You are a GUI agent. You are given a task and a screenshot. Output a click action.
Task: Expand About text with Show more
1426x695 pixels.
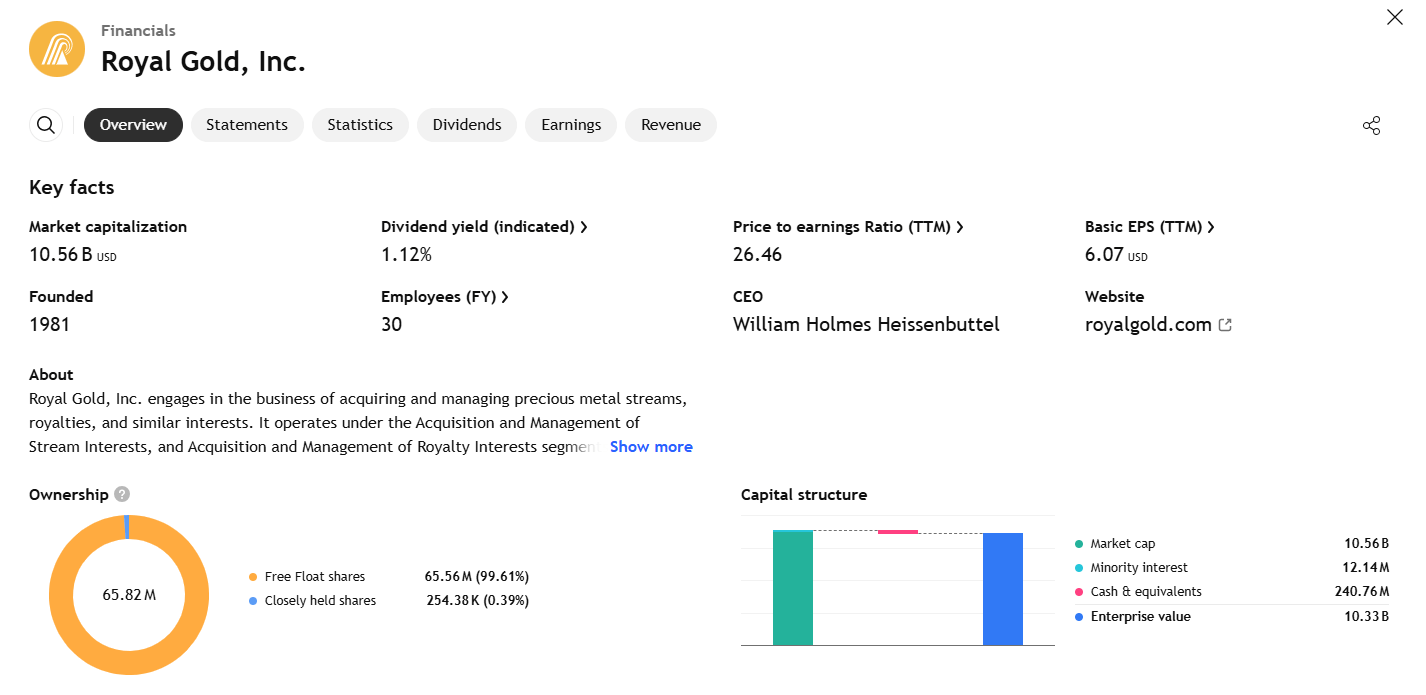click(651, 447)
